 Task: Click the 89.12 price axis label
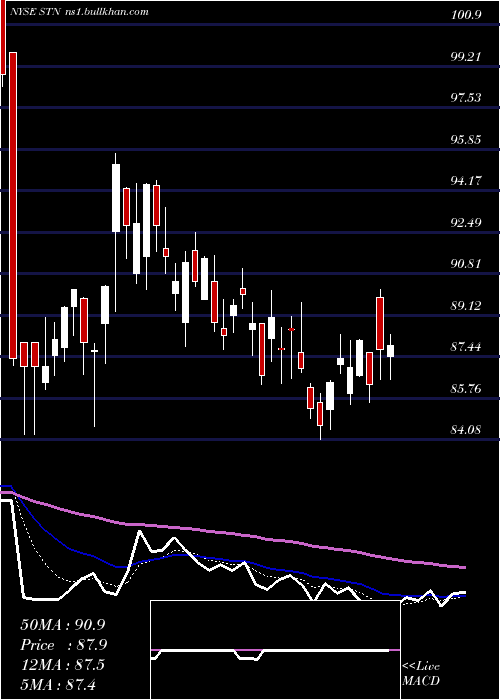coord(466,306)
